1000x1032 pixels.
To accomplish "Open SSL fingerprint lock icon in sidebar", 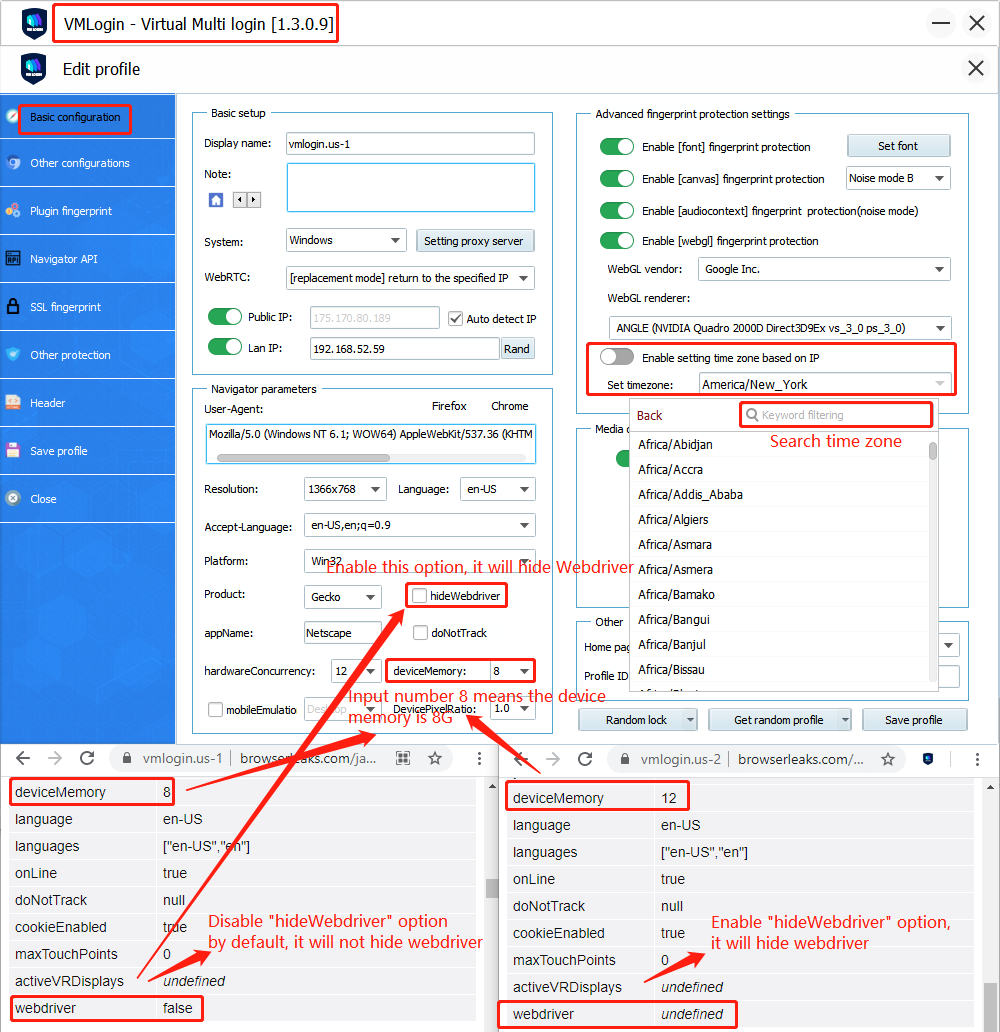I will point(13,307).
